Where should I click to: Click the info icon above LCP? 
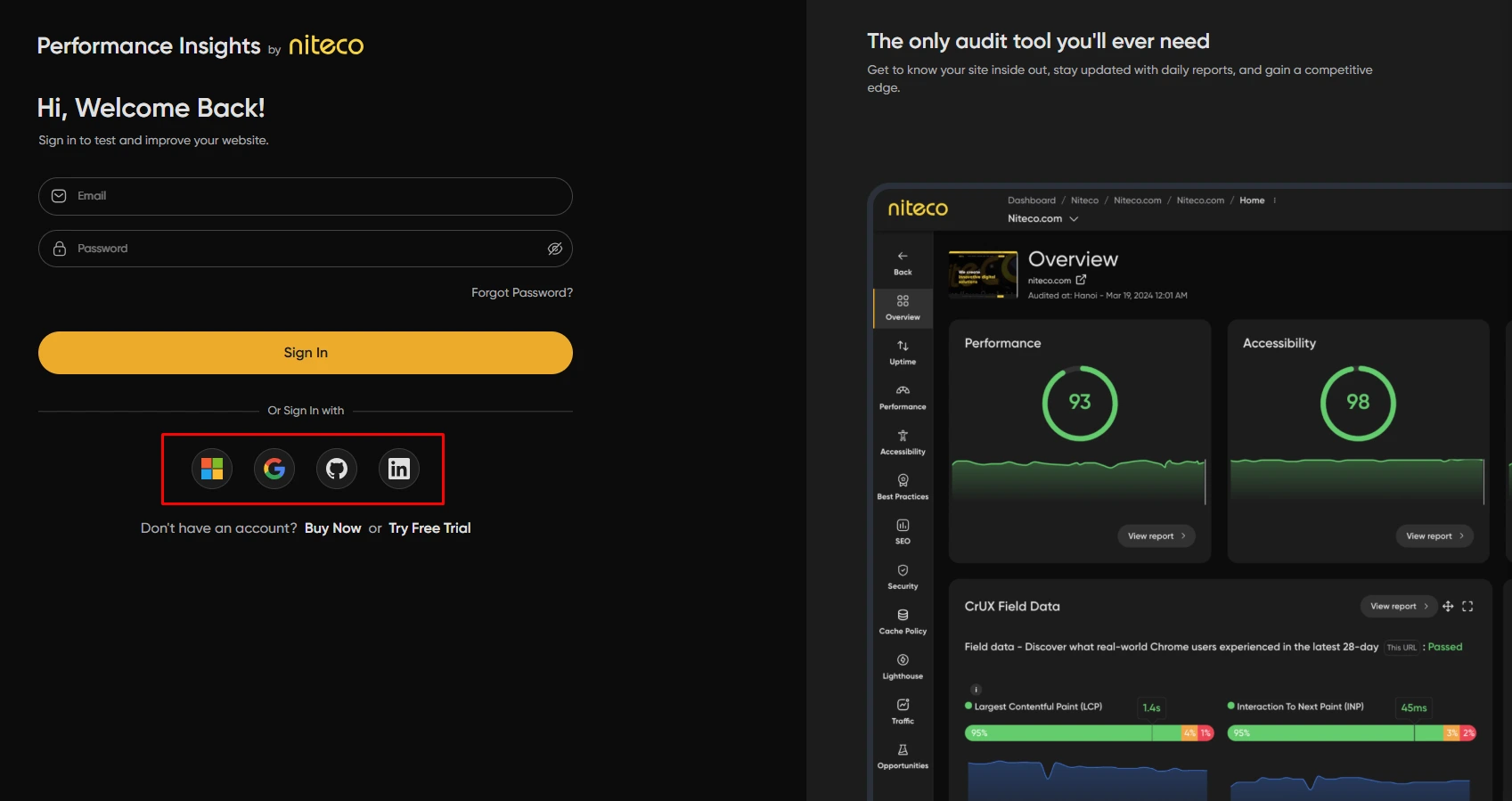click(x=976, y=690)
